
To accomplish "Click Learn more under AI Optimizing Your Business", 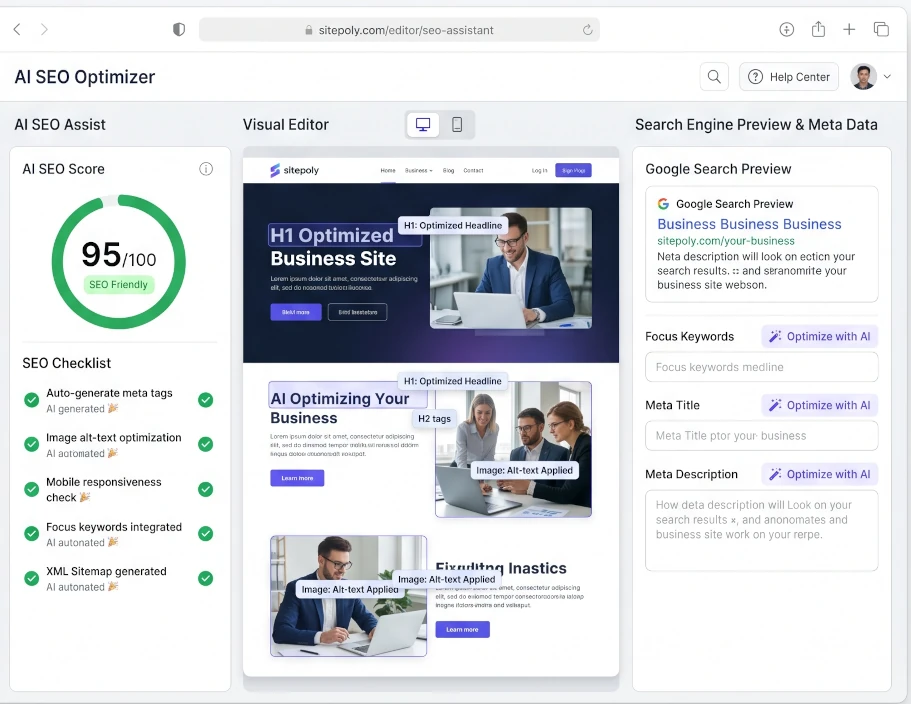I will coord(297,478).
